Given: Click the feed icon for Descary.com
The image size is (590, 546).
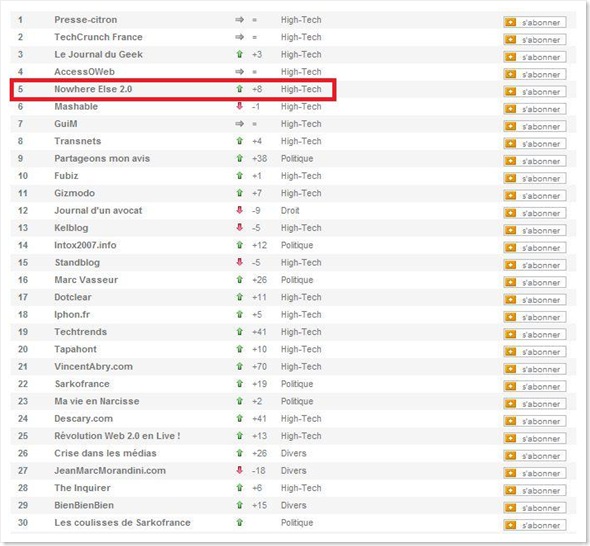Looking at the screenshot, I should pyautogui.click(x=511, y=421).
